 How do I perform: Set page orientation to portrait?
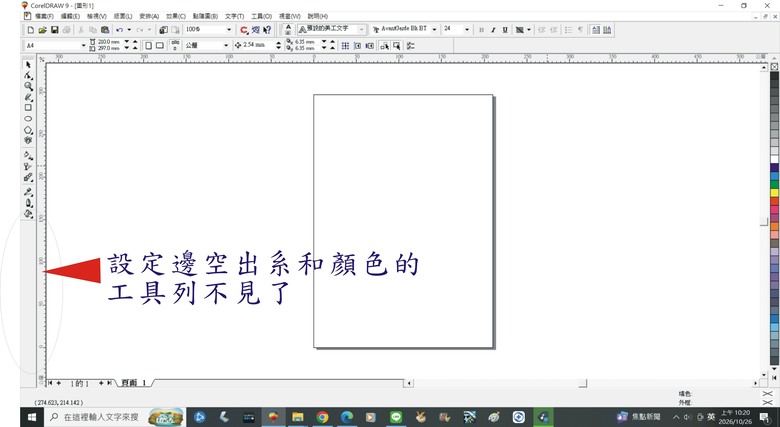coord(148,46)
